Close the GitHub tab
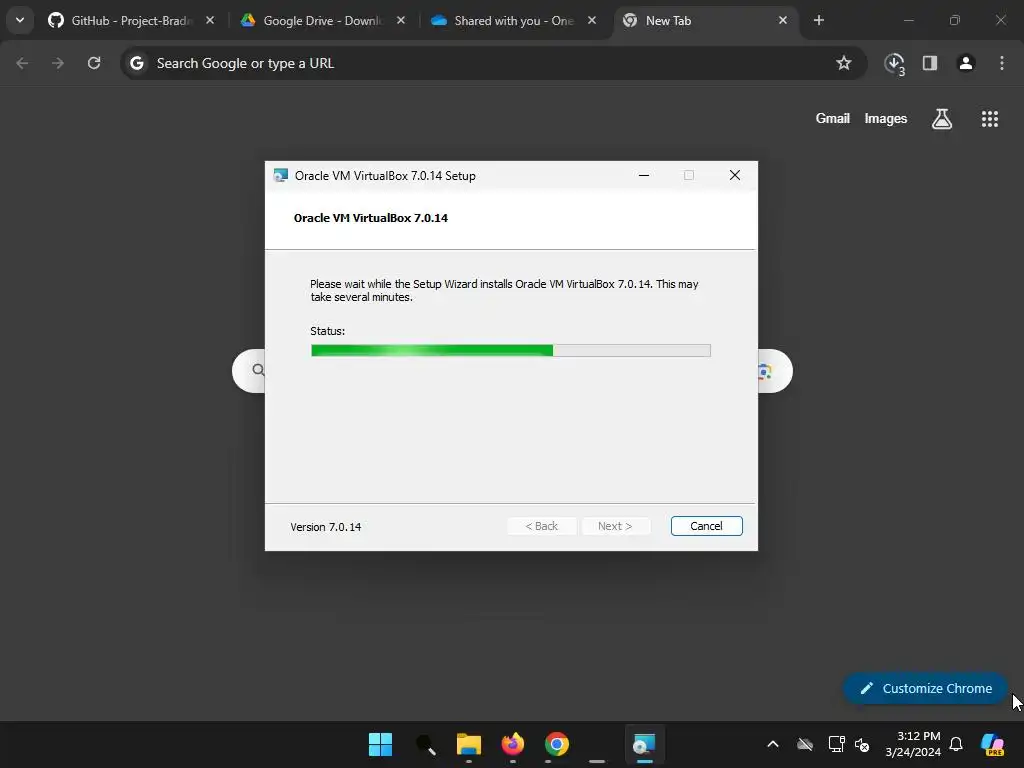This screenshot has width=1024, height=768. point(210,20)
